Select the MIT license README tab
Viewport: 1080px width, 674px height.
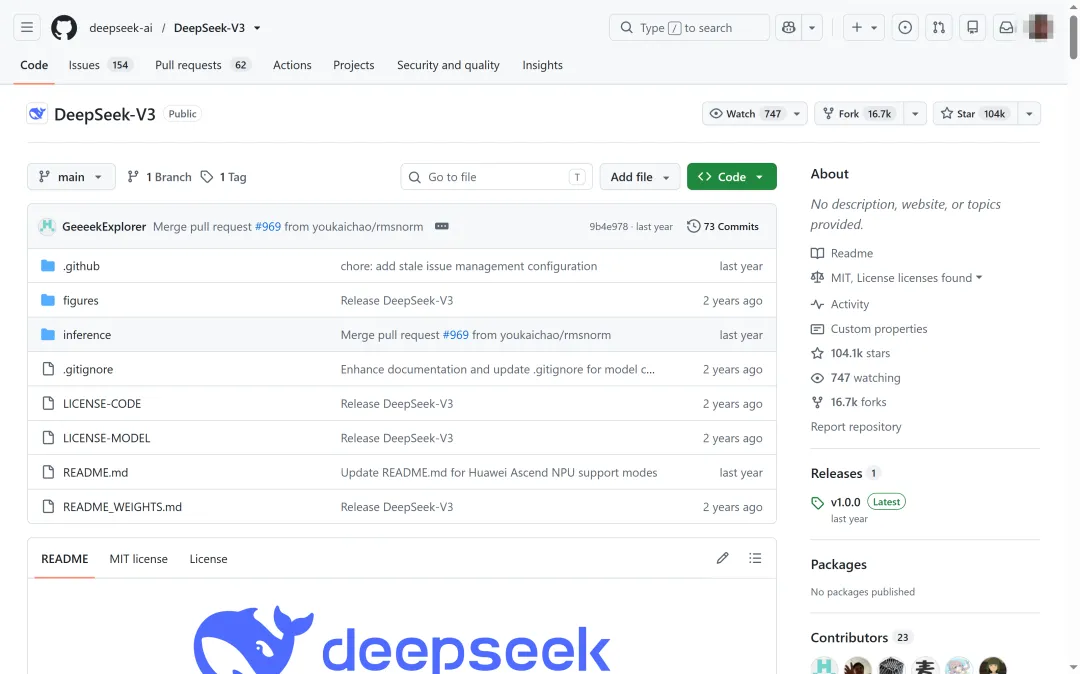[x=138, y=558]
